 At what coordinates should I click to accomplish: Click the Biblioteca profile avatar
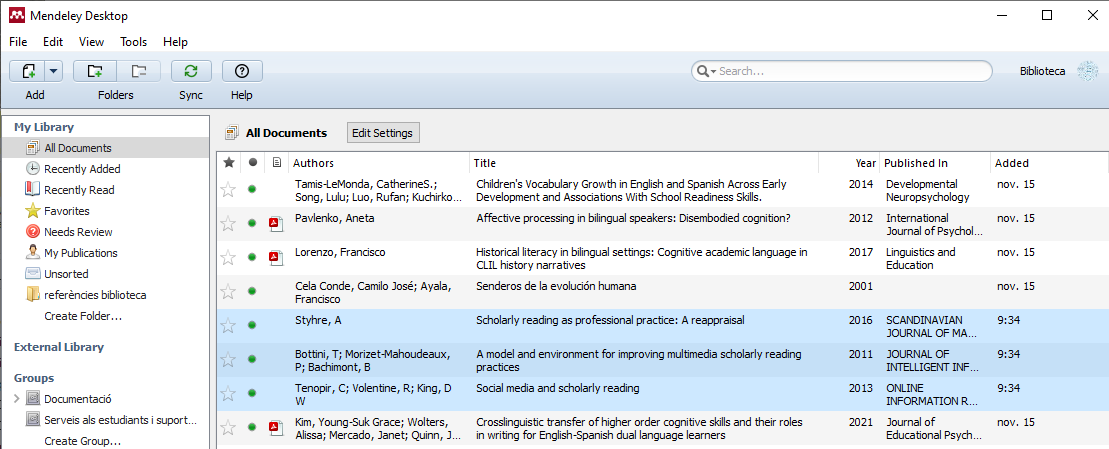click(1086, 71)
